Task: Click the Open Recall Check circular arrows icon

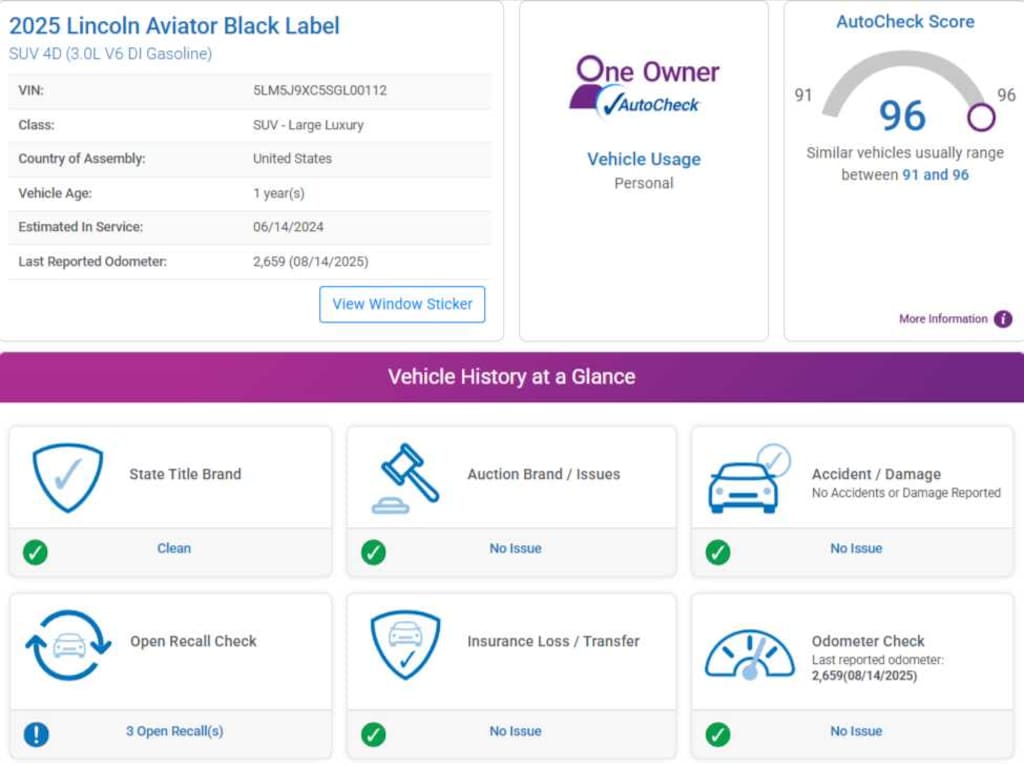Action: (x=68, y=645)
